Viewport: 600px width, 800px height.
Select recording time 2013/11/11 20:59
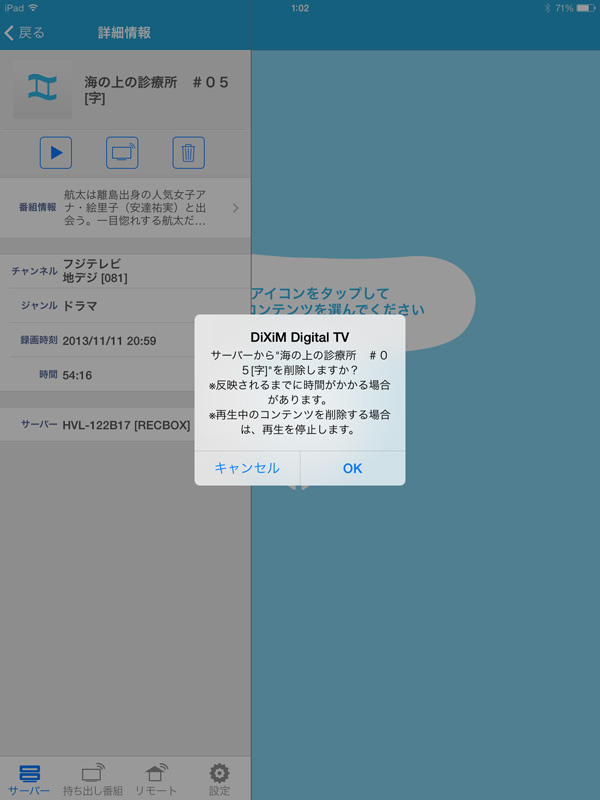tap(109, 341)
